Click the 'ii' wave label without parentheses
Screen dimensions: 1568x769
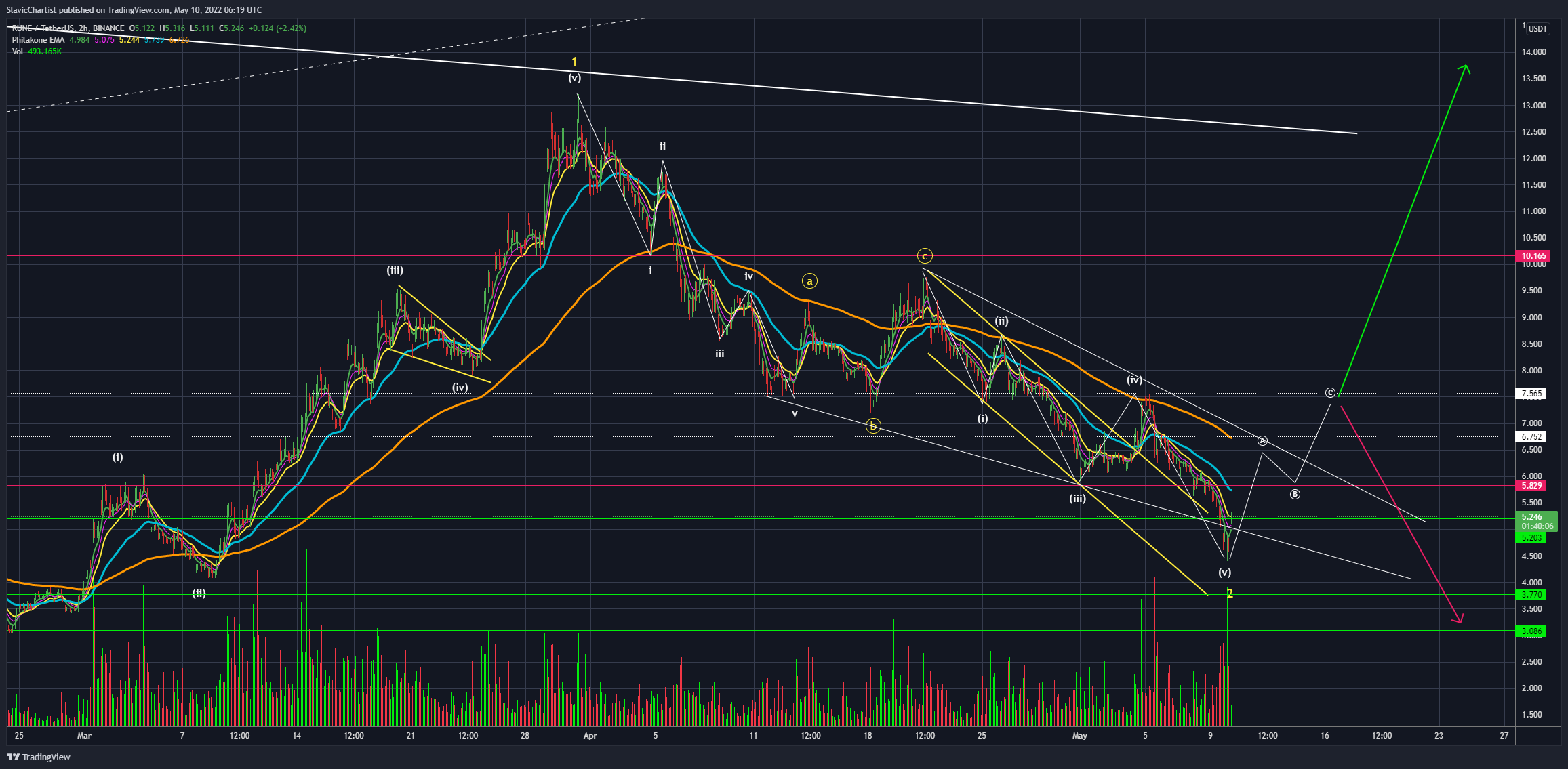[x=663, y=146]
